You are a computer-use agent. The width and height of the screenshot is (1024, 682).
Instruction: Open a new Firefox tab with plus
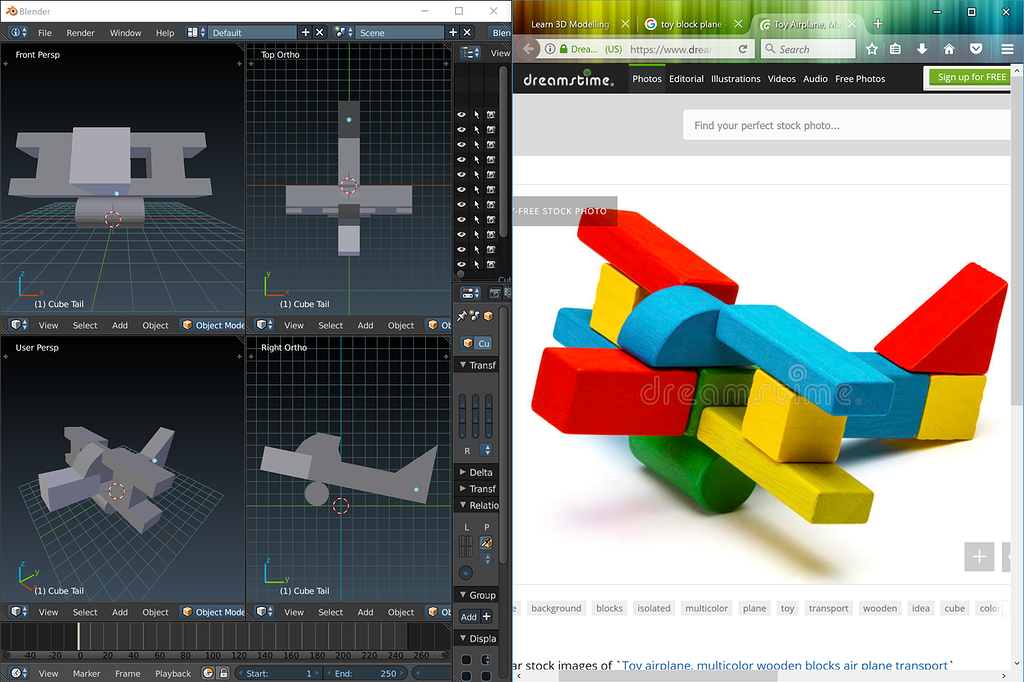coord(878,24)
